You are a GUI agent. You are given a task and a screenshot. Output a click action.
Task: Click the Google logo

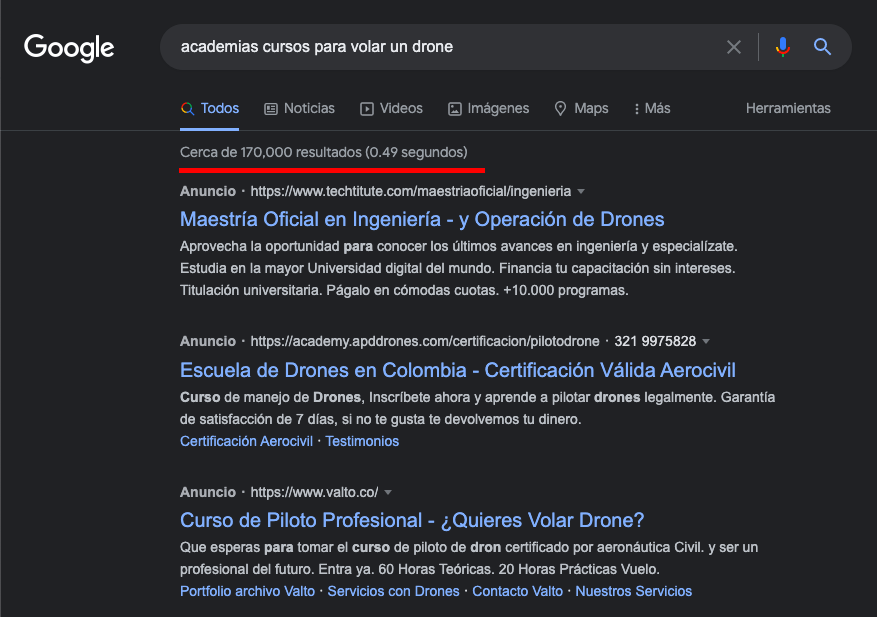point(69,48)
